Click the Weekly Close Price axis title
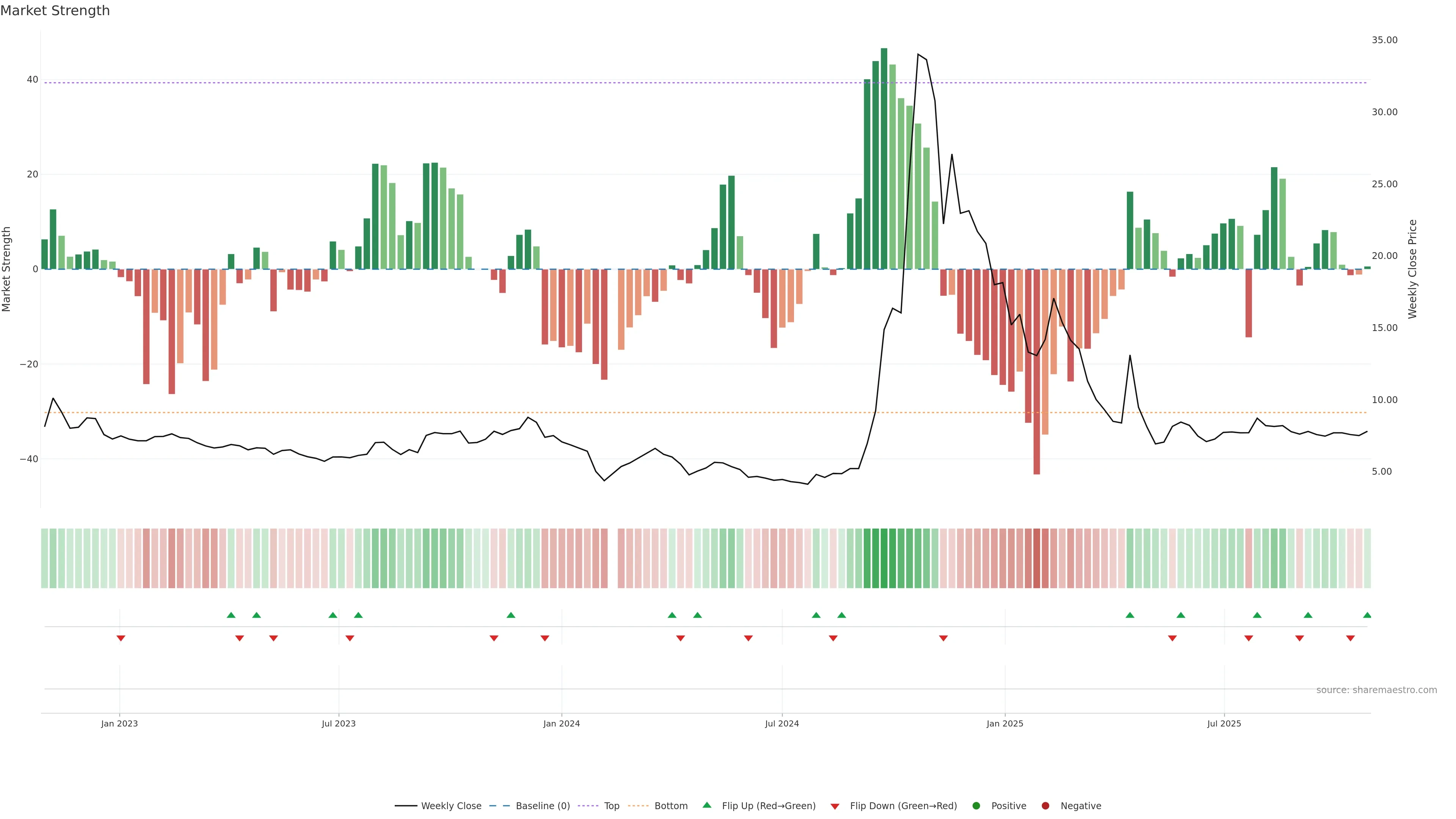This screenshot has height=819, width=1456. coord(1412,269)
